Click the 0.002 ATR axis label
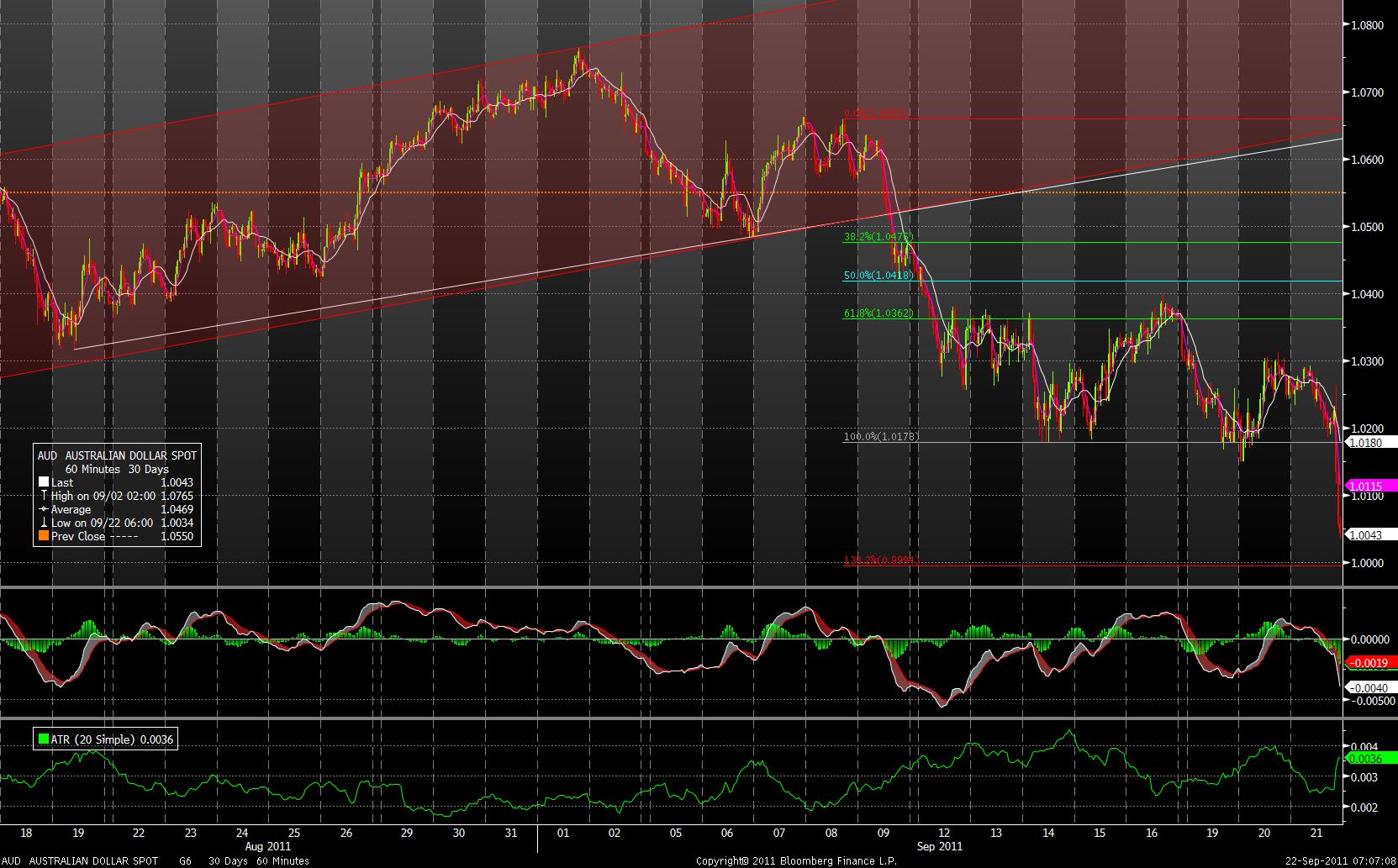1398x868 pixels. 1363,808
